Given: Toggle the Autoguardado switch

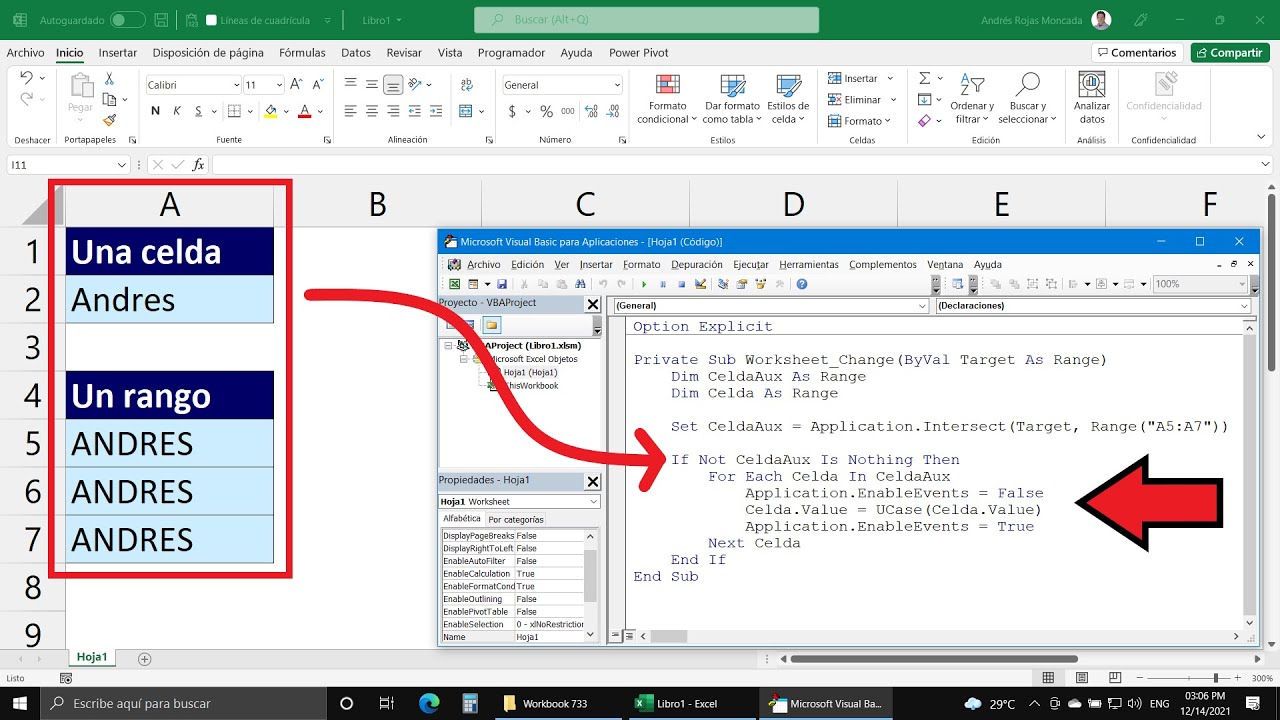Looking at the screenshot, I should click(127, 20).
